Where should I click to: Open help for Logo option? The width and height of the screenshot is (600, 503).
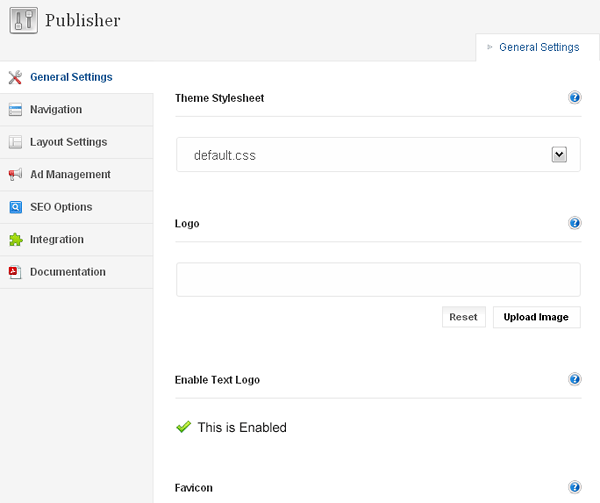pyautogui.click(x=575, y=224)
